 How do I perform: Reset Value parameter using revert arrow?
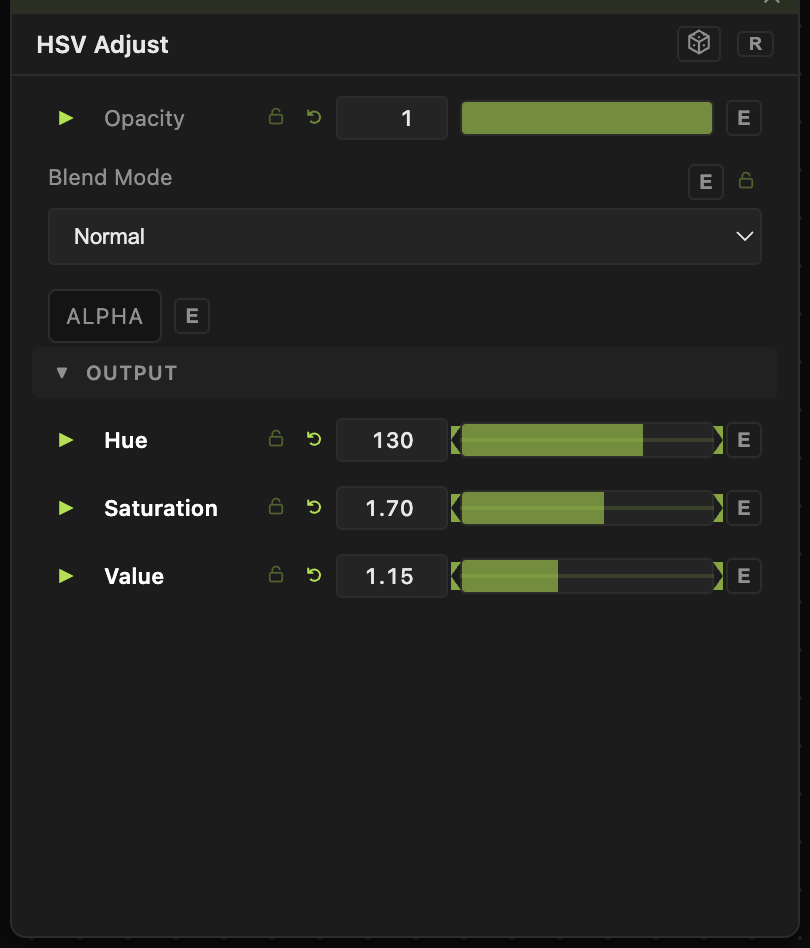pyautogui.click(x=314, y=575)
